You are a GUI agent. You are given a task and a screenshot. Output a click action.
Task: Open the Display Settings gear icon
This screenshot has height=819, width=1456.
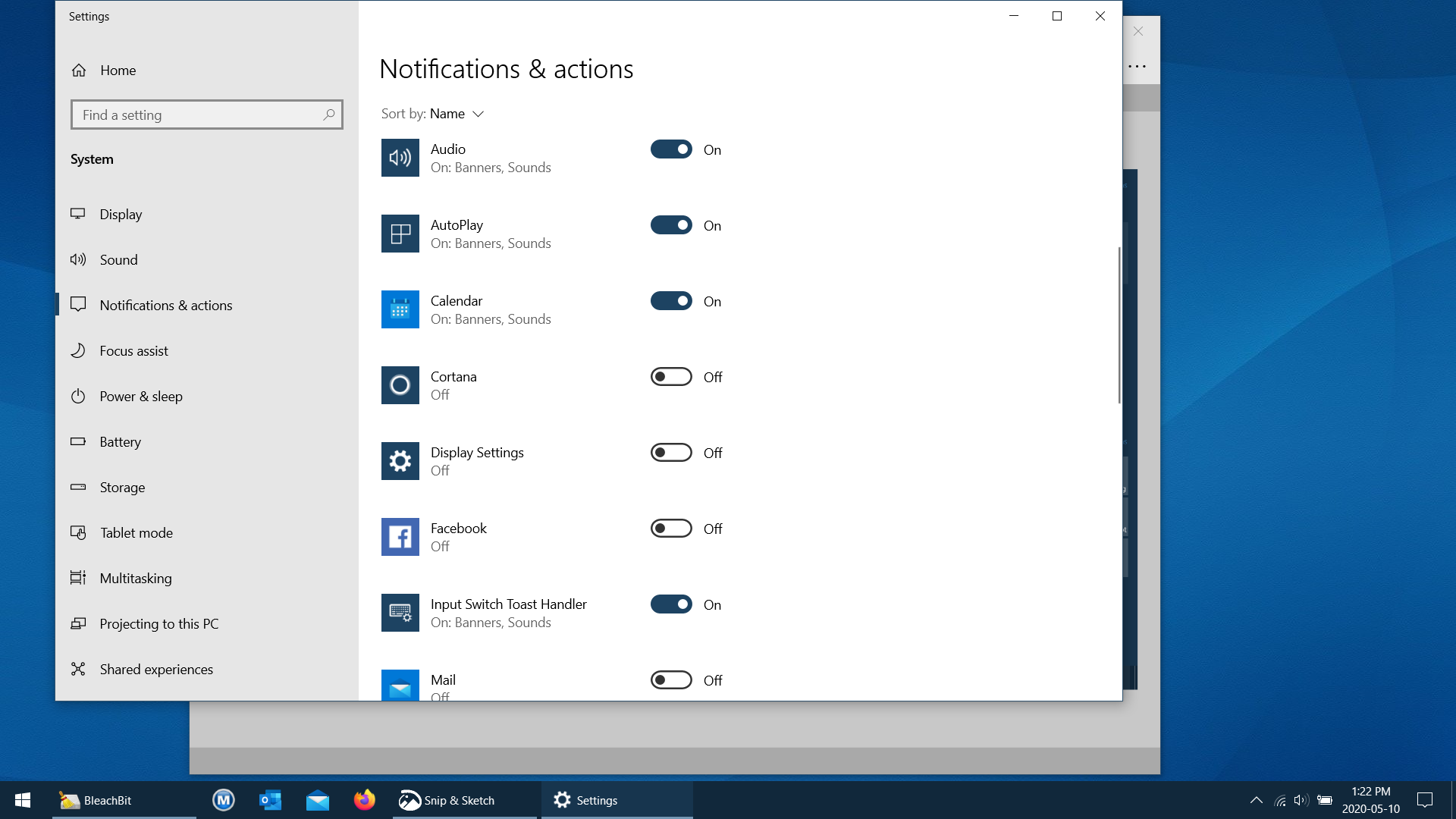pos(400,461)
